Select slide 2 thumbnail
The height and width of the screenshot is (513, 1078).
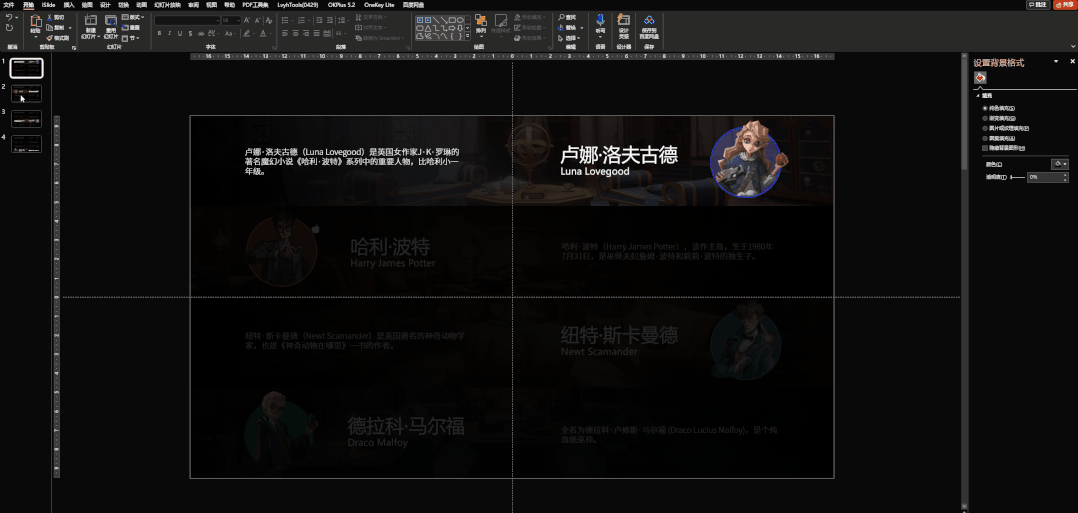pos(26,94)
